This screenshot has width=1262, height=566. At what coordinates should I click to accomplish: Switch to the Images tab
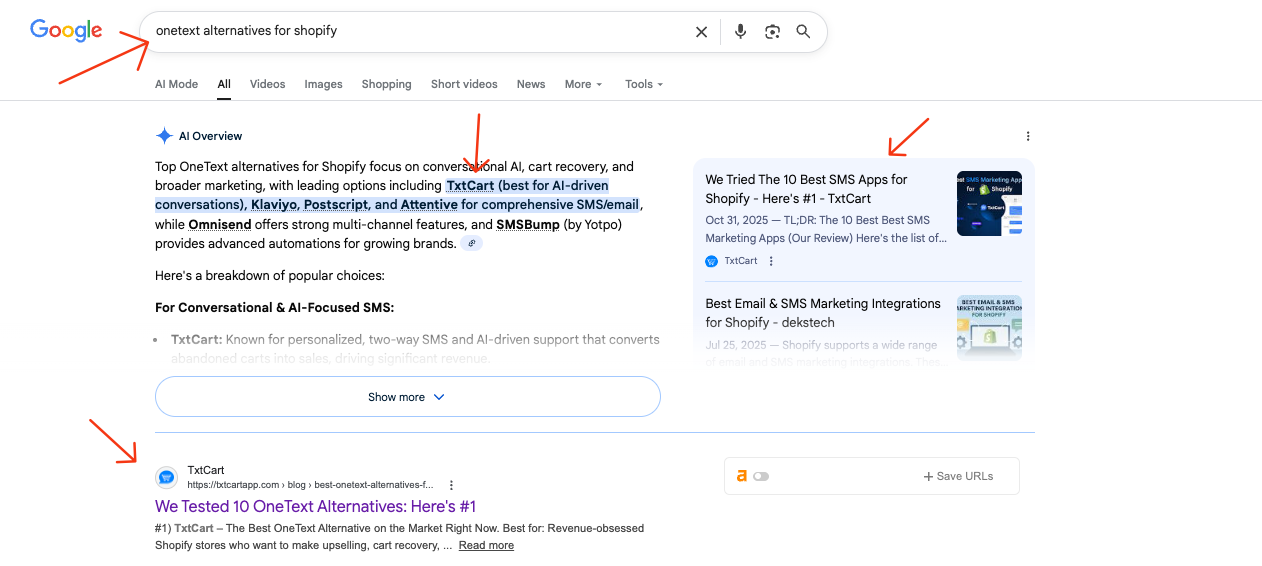(x=323, y=84)
